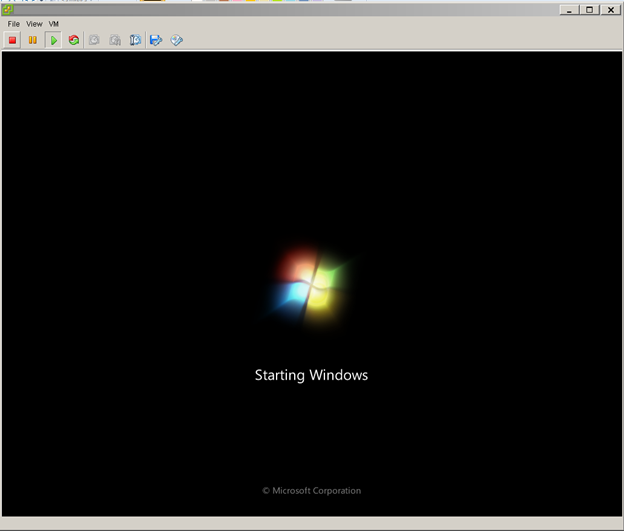Click the Revert to snapshot icon
The height and width of the screenshot is (531, 624).
(115, 40)
